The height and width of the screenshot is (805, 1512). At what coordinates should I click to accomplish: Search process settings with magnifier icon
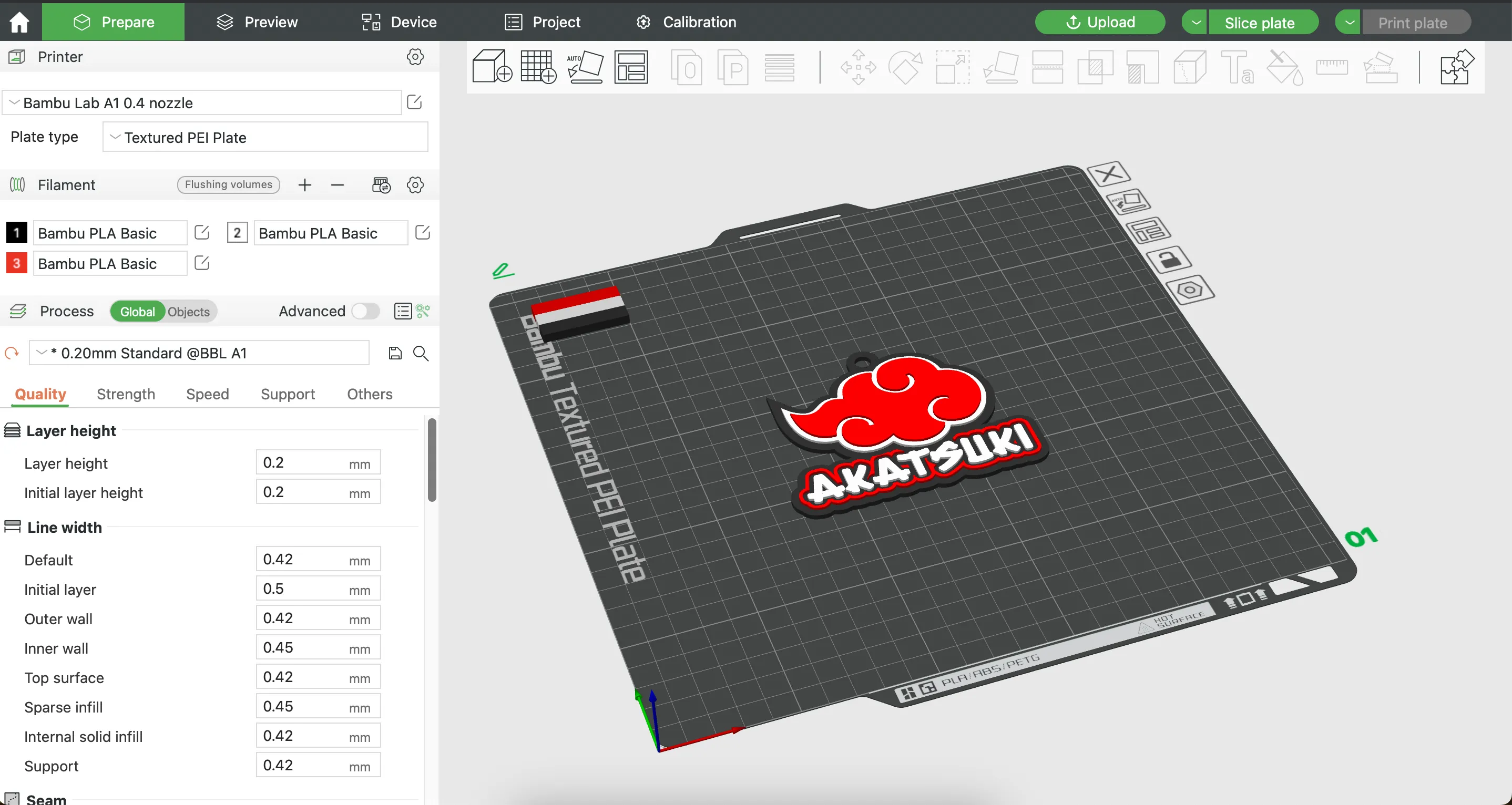(x=421, y=353)
